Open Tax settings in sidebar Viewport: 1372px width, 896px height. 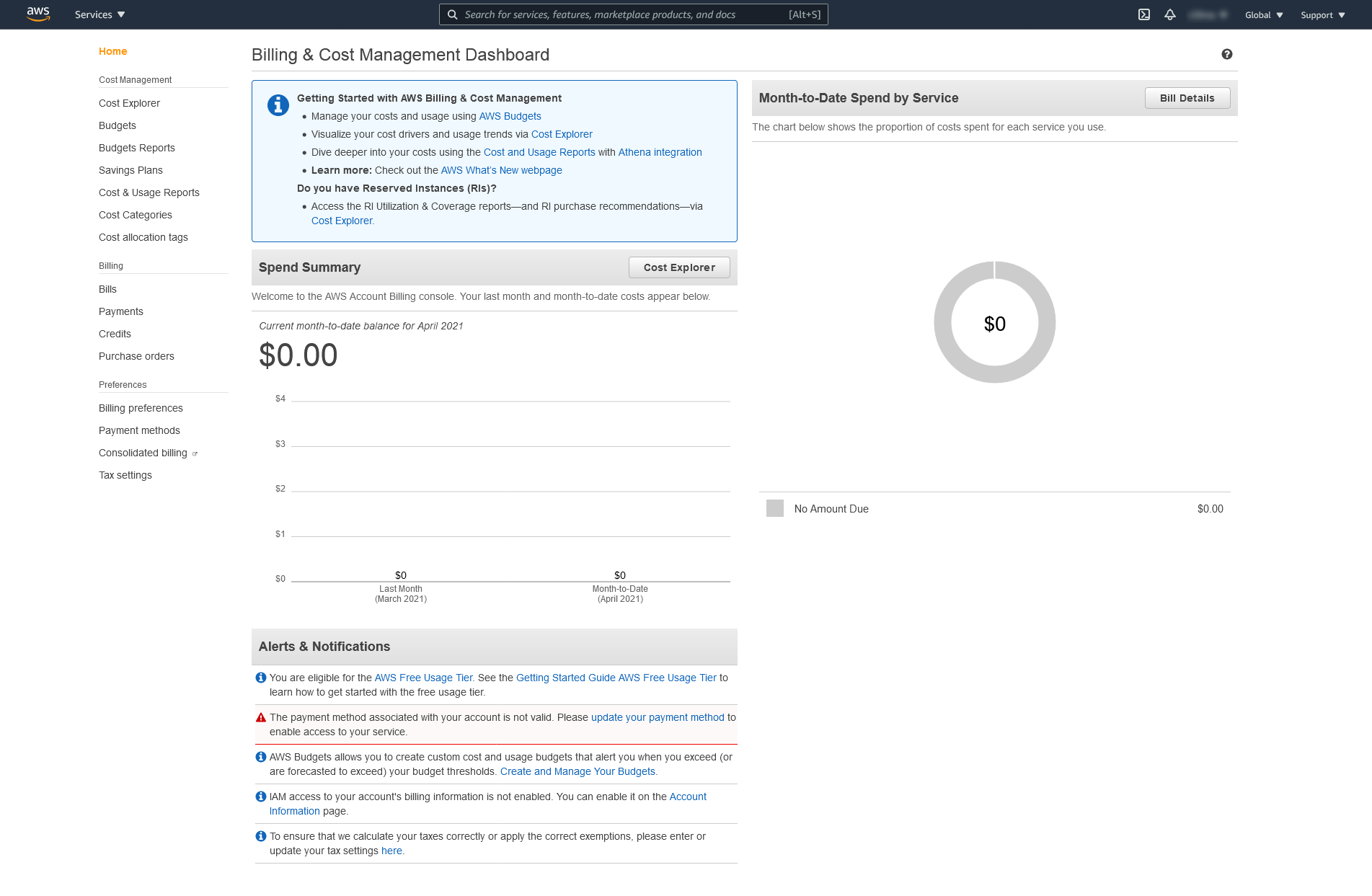125,475
